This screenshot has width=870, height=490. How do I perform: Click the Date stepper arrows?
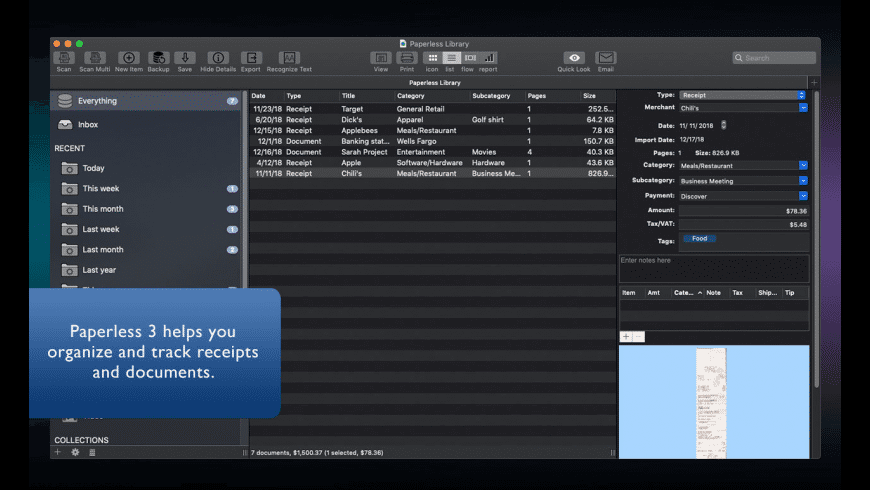click(724, 125)
